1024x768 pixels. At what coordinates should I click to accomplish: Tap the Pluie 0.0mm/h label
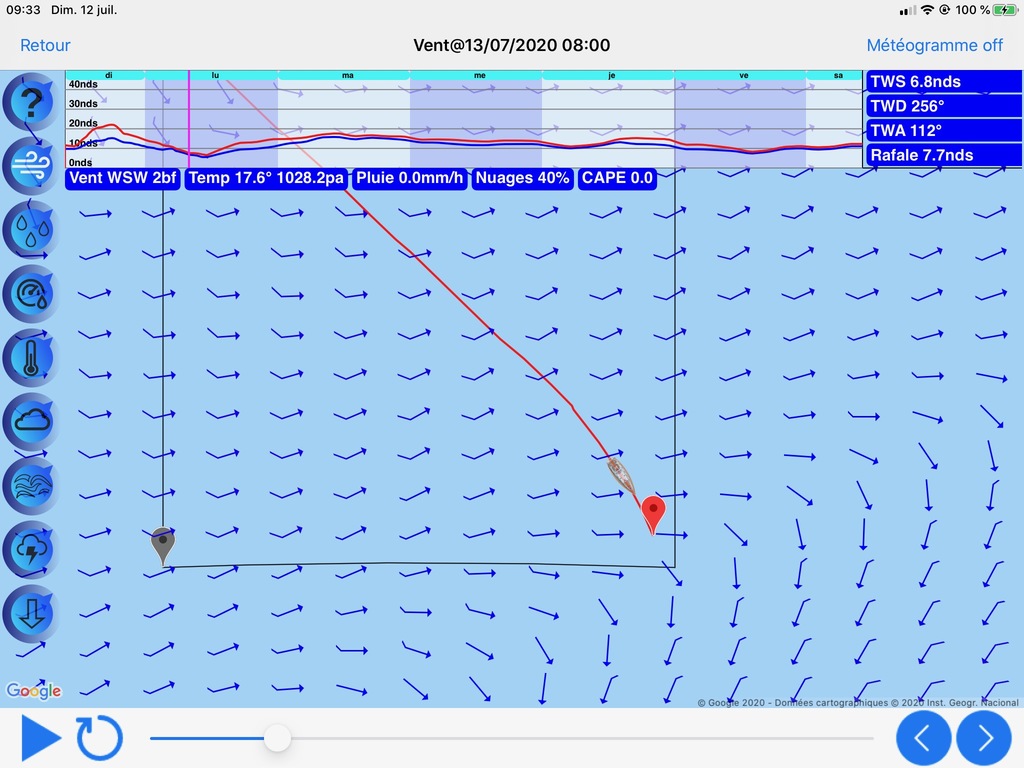pyautogui.click(x=409, y=178)
